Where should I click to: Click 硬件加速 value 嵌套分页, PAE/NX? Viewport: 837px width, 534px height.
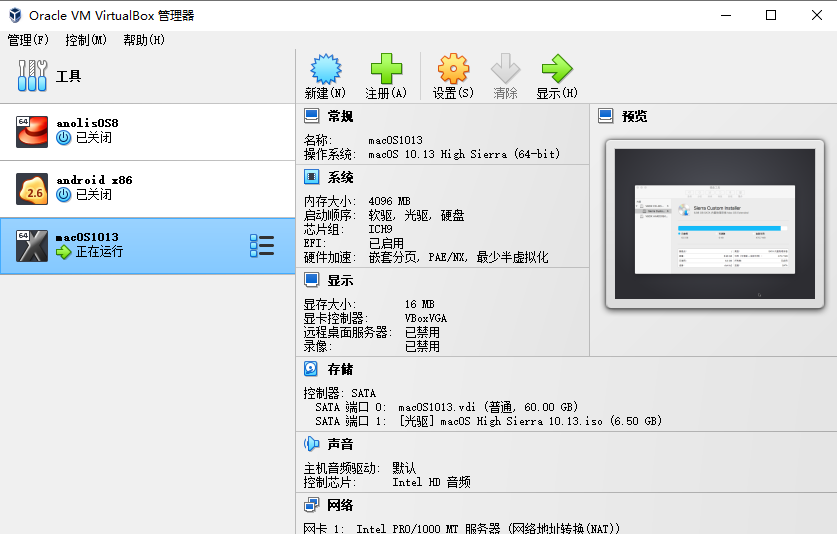click(x=458, y=257)
